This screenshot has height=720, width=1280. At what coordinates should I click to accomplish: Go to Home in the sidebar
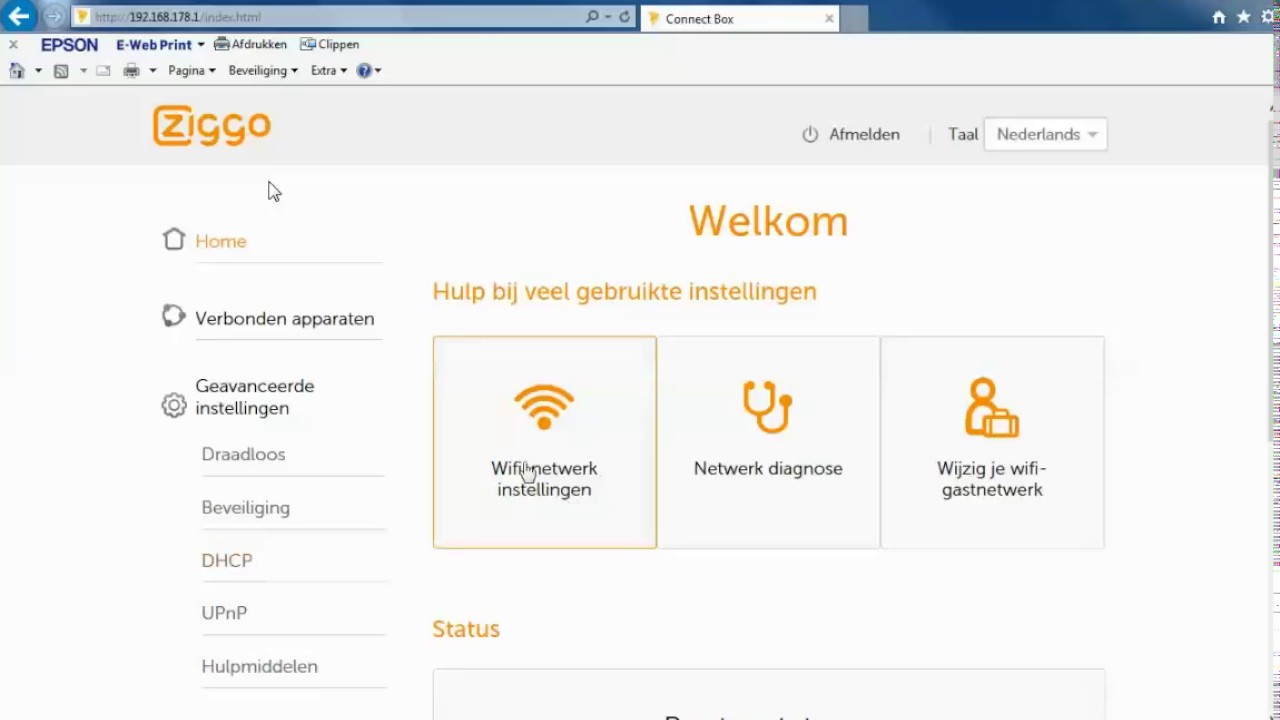(221, 241)
